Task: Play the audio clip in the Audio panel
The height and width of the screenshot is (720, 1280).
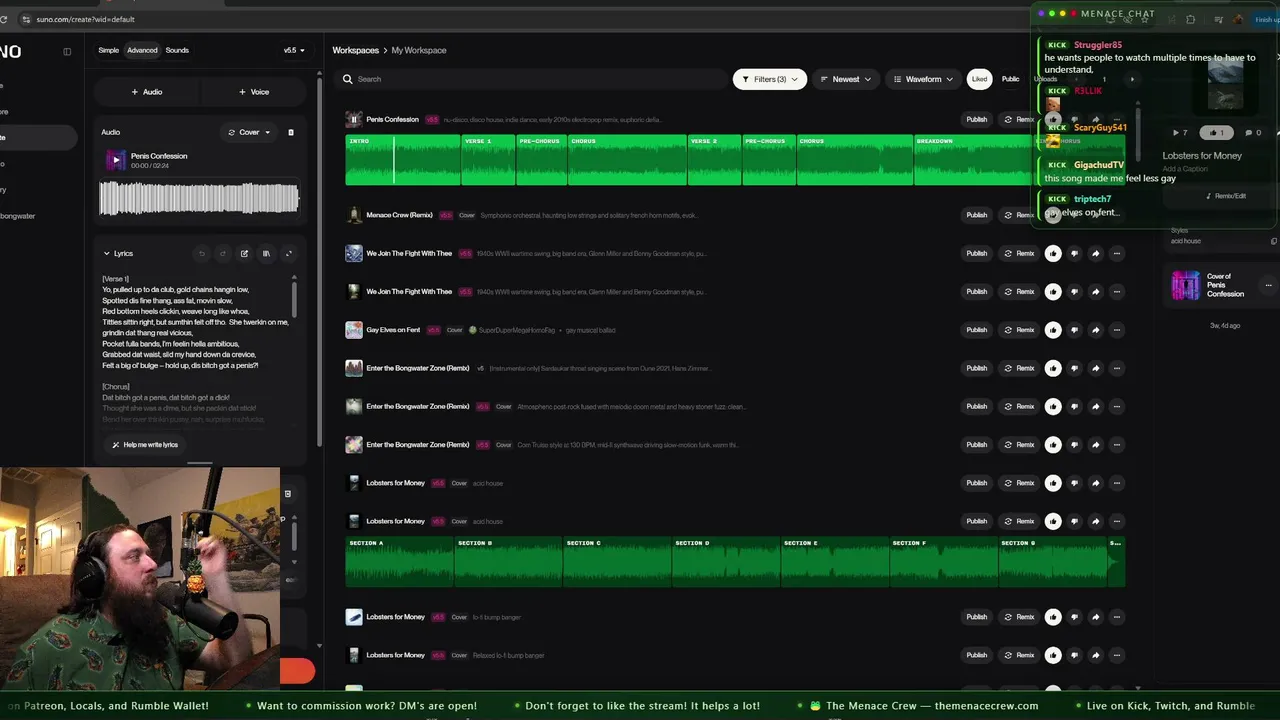Action: tap(115, 160)
